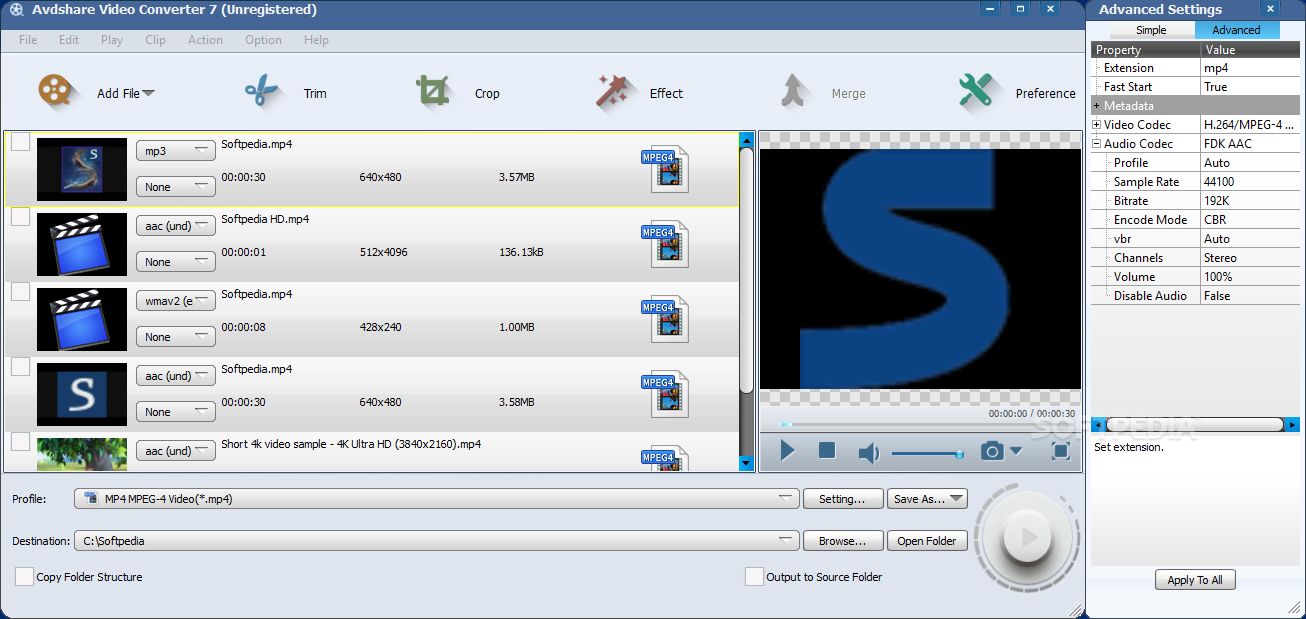Click the Setting... button

tap(843, 498)
